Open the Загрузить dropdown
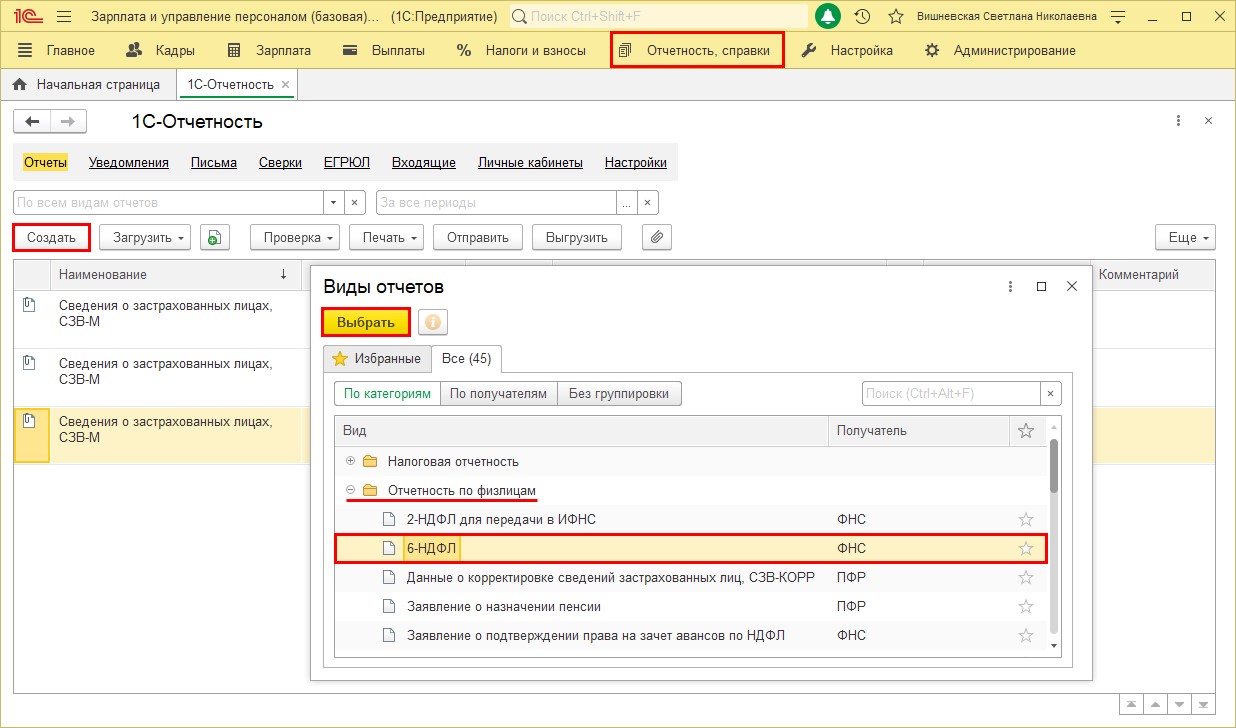The image size is (1236, 728). [x=145, y=237]
